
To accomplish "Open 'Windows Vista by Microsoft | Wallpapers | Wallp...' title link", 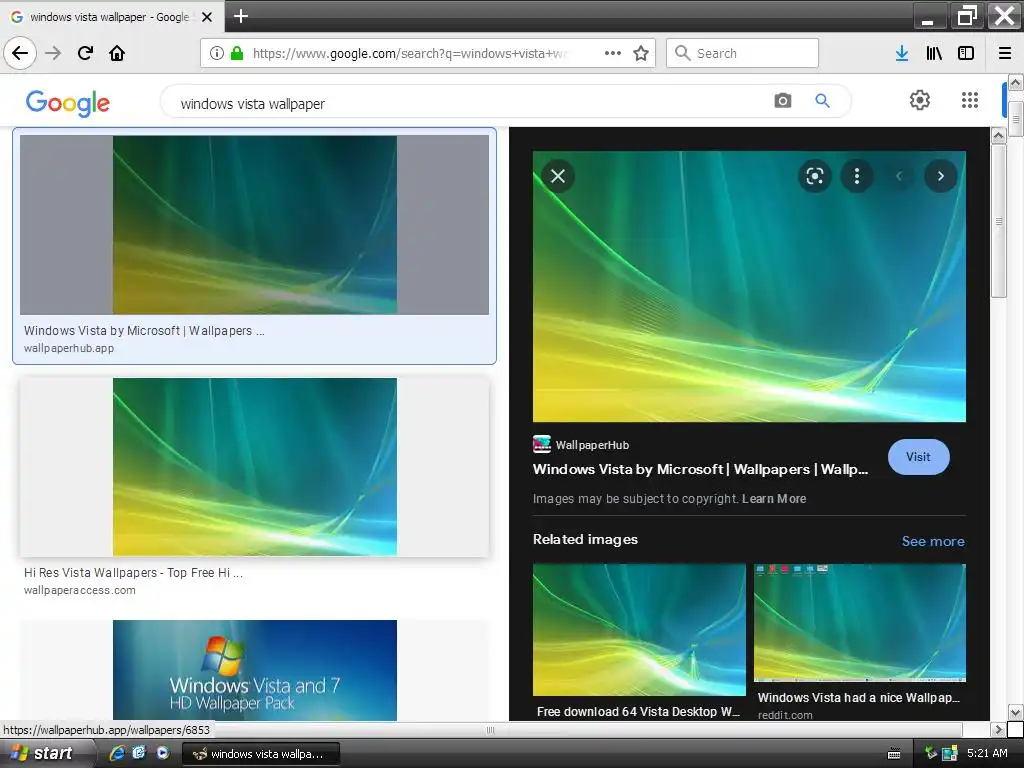I will tap(700, 470).
